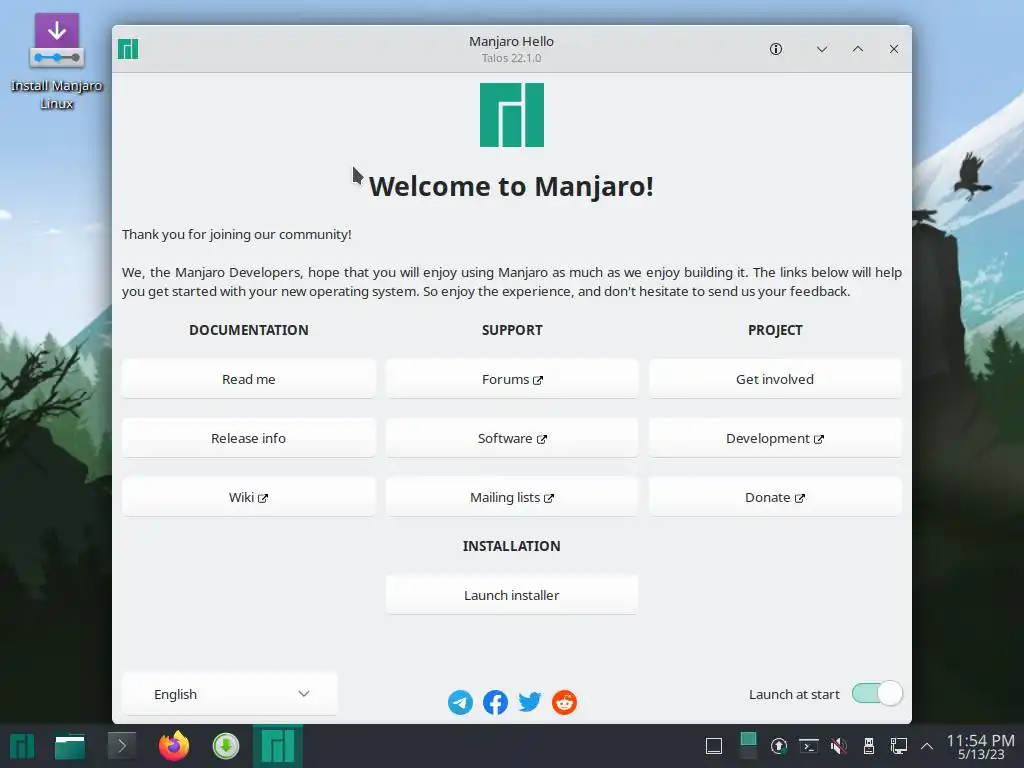Open the Development external link

point(775,438)
